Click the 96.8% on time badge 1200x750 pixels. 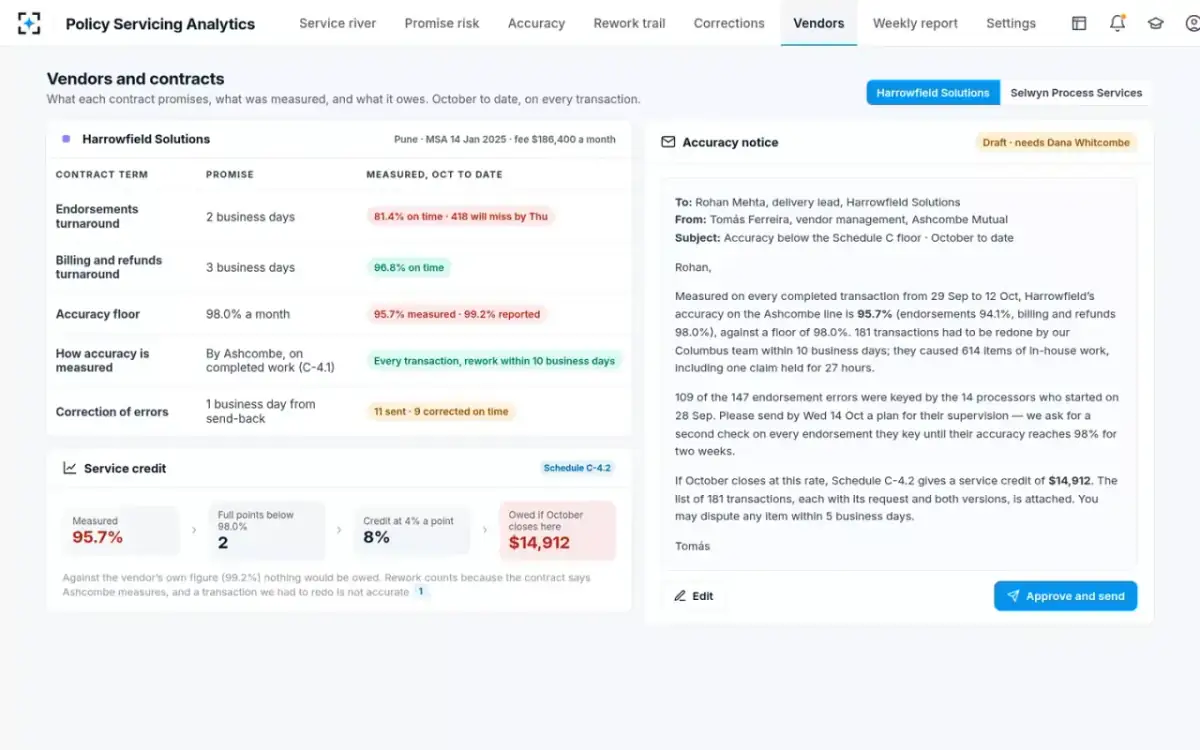(x=409, y=267)
